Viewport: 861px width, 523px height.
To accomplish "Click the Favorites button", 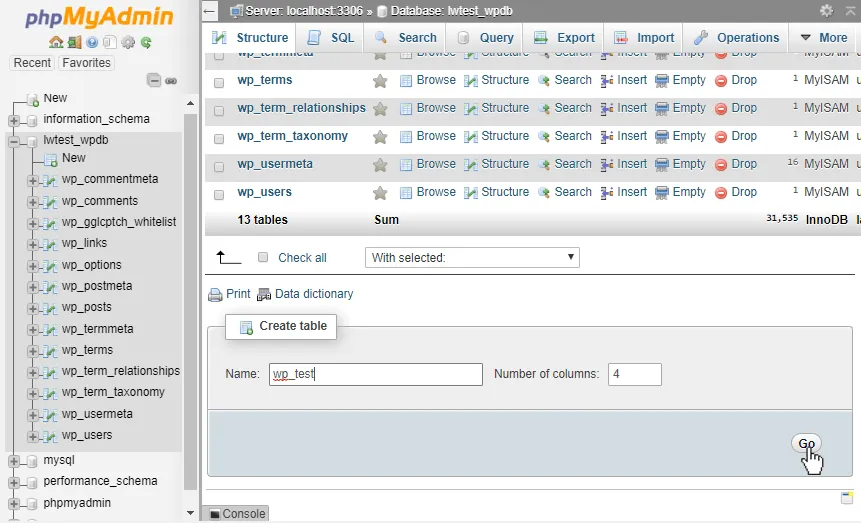I will pyautogui.click(x=86, y=63).
